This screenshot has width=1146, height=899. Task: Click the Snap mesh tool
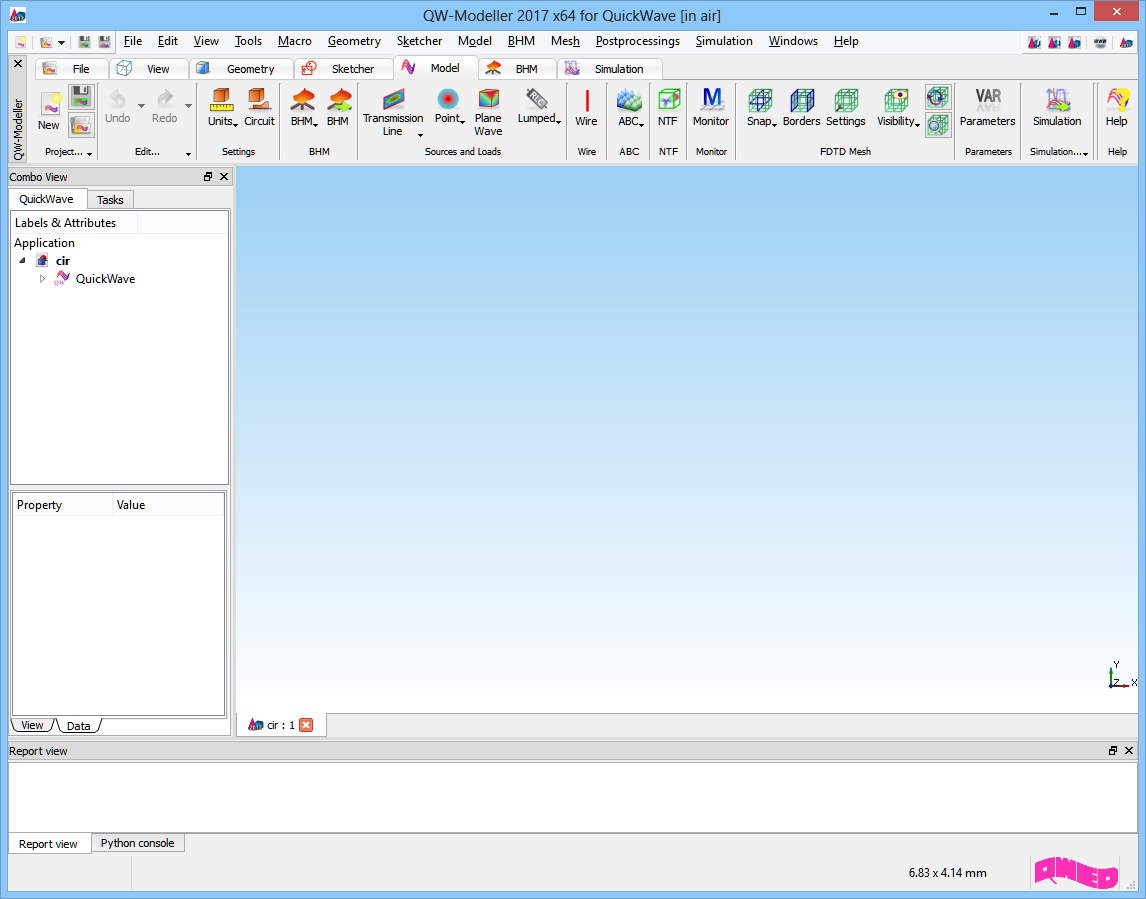click(x=760, y=107)
